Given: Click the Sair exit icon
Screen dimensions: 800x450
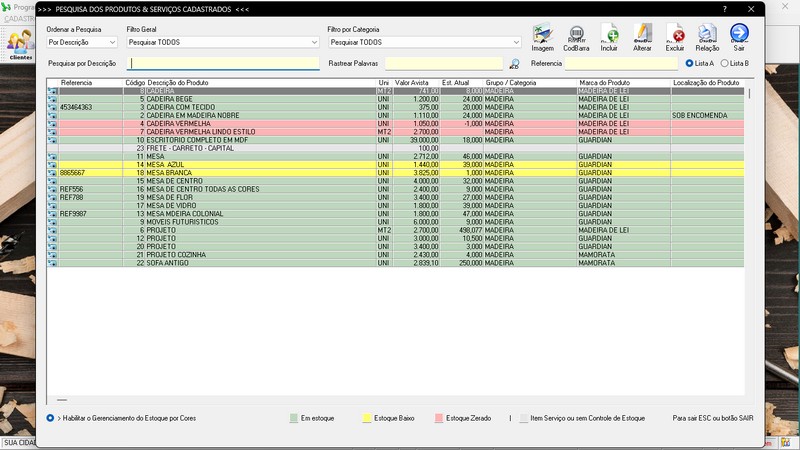Looking at the screenshot, I should [739, 37].
